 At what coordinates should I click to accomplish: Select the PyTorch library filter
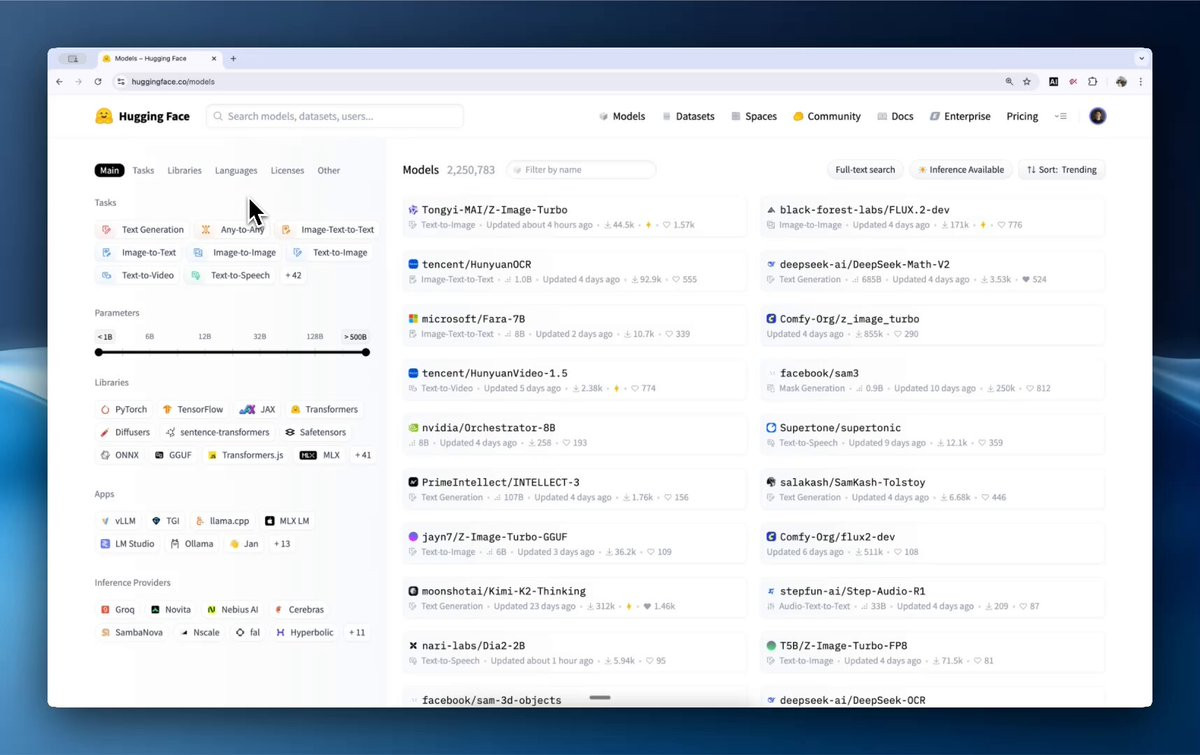point(124,409)
